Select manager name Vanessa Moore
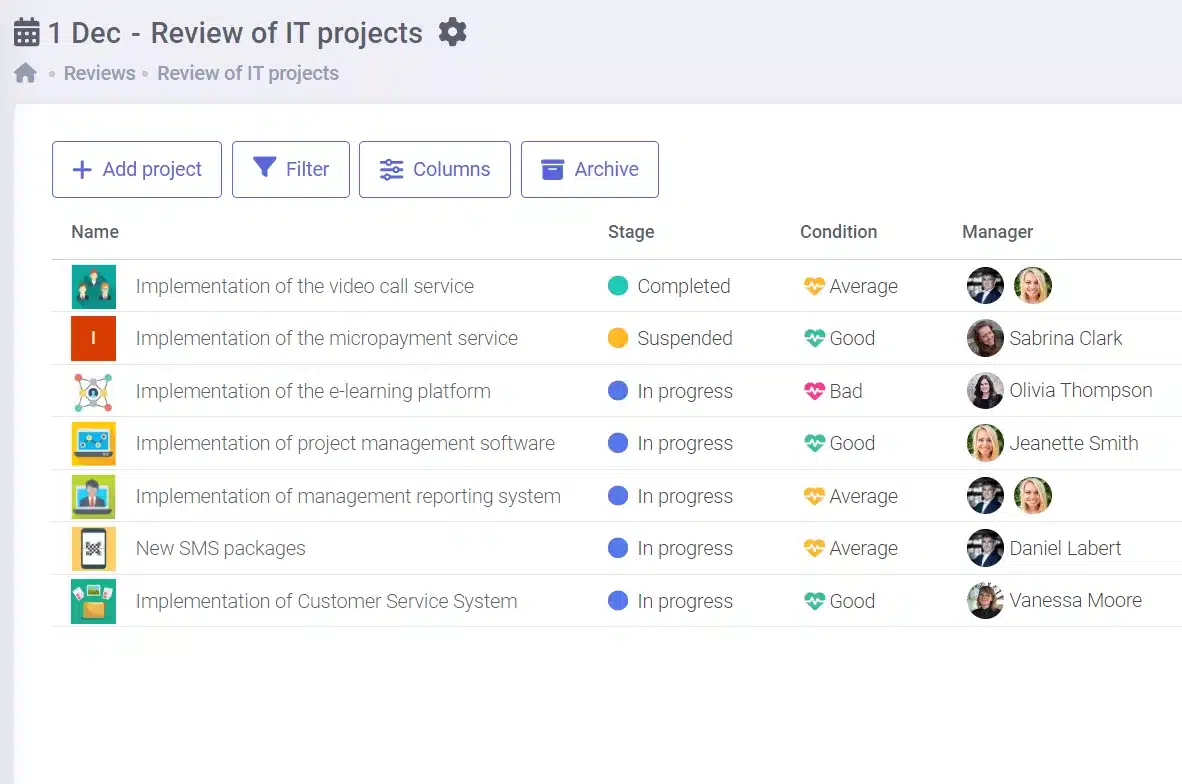The image size is (1182, 784). point(1076,600)
